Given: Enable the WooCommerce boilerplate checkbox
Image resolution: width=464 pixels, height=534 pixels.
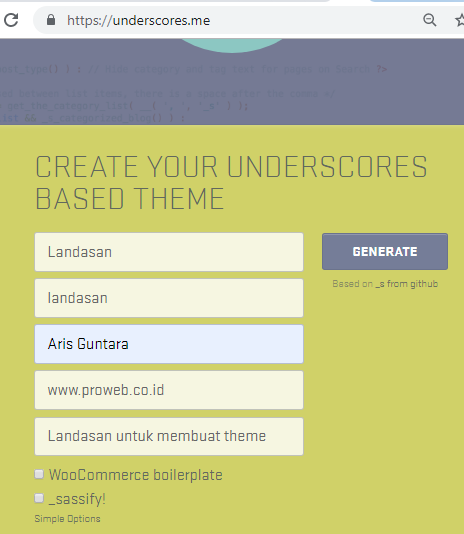Looking at the screenshot, I should pyautogui.click(x=39, y=474).
